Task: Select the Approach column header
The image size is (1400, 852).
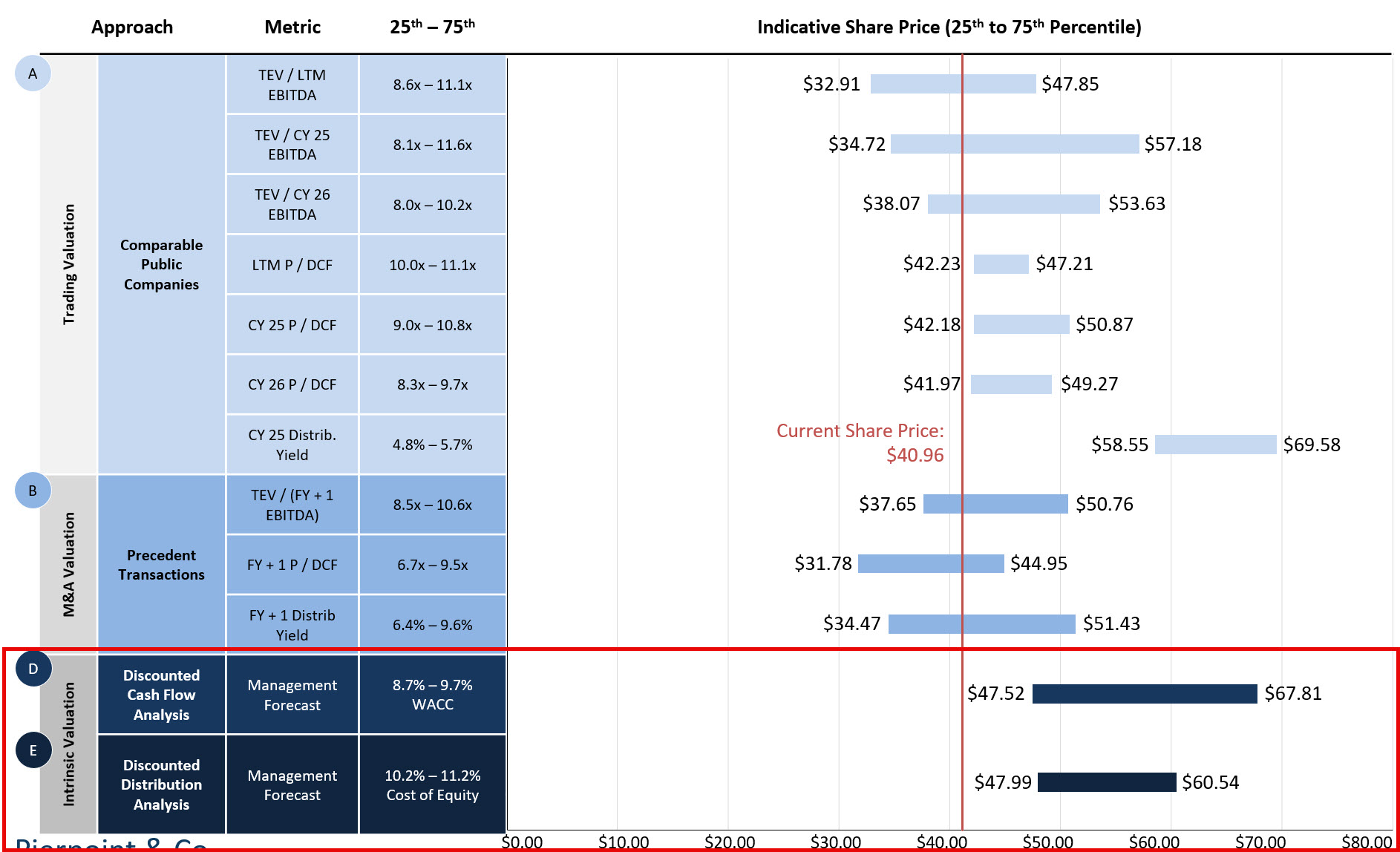Action: click(132, 27)
